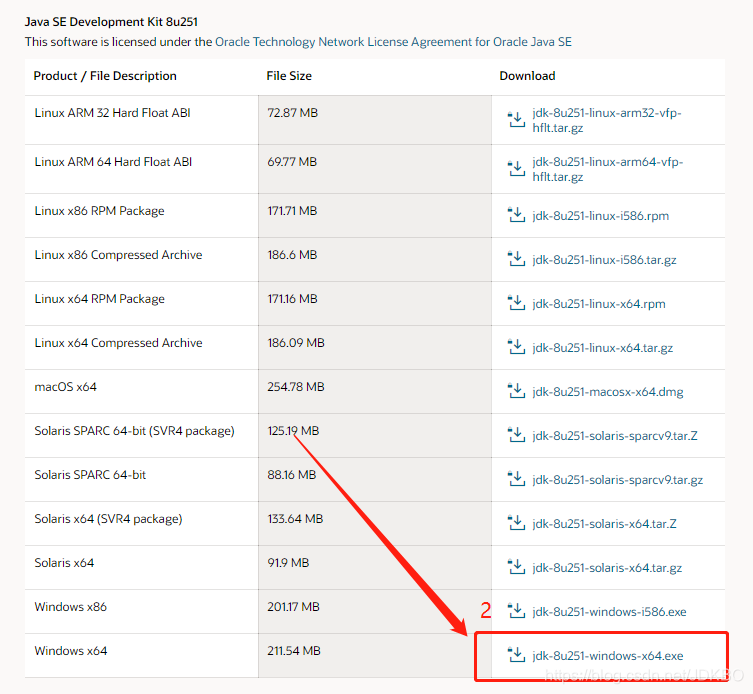Download jdk-8u251-linux-x64.tar.gz link
Image resolution: width=753 pixels, height=694 pixels.
602,348
